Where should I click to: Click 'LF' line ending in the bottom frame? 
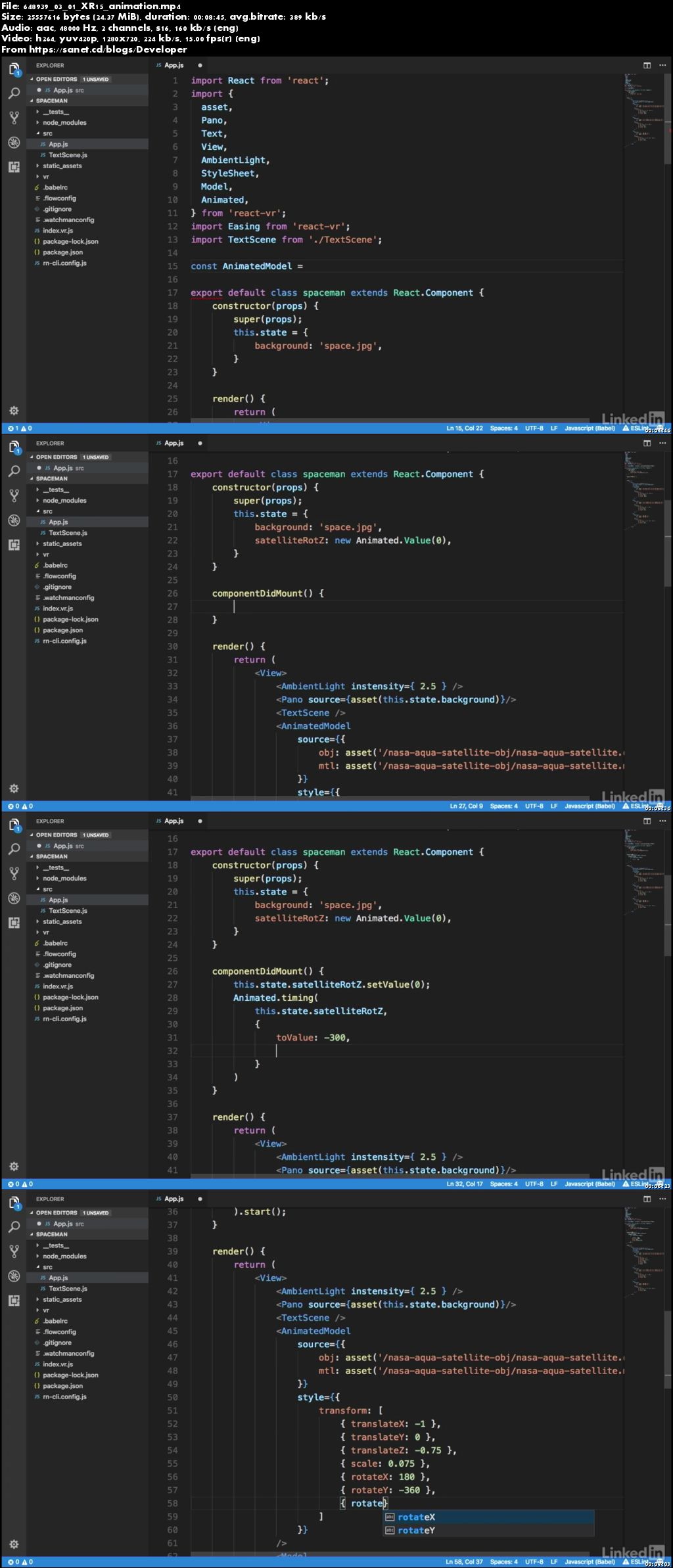(553, 1562)
